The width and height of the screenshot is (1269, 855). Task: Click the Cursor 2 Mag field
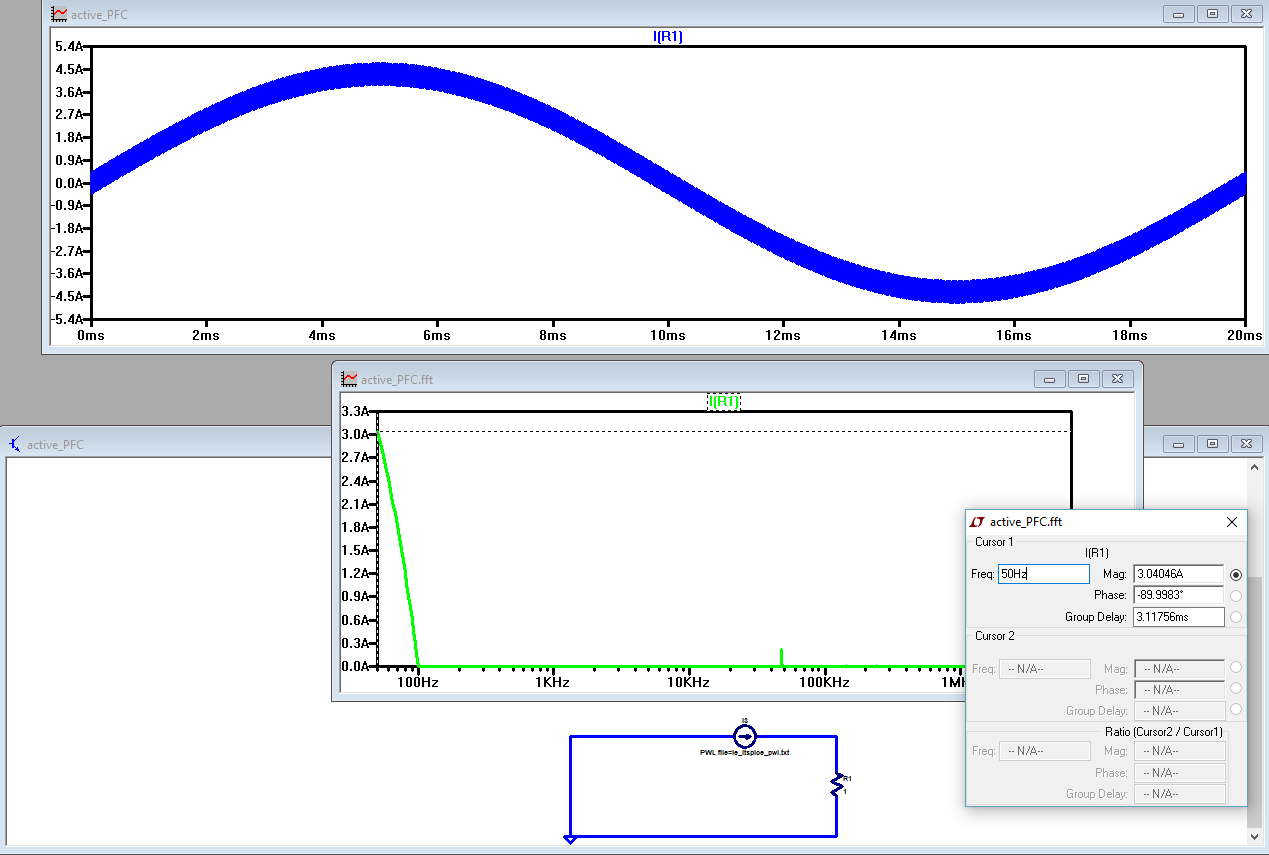point(1178,669)
